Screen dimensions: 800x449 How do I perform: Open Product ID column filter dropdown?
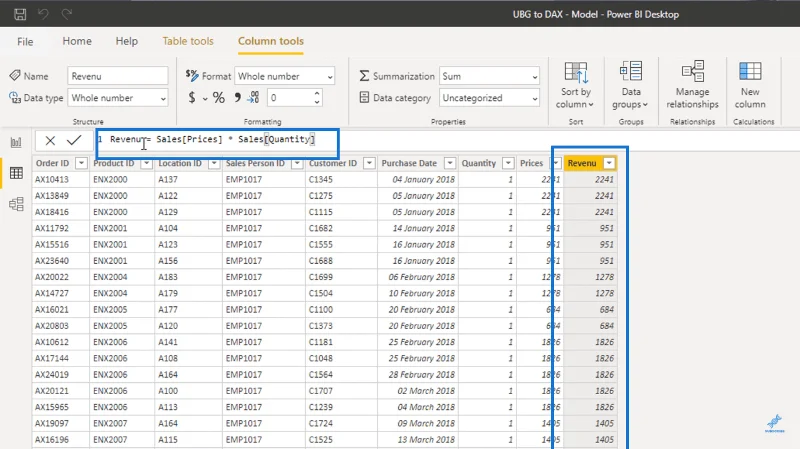coord(146,163)
